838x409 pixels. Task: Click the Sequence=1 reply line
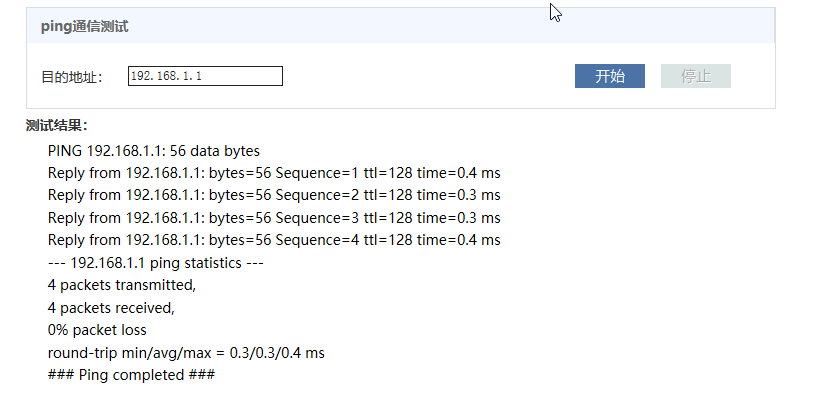273,173
